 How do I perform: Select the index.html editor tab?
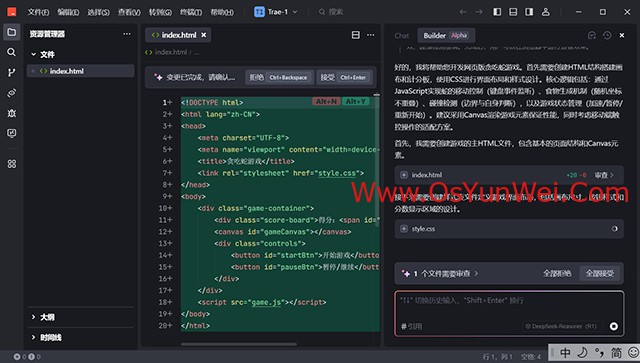pos(178,35)
